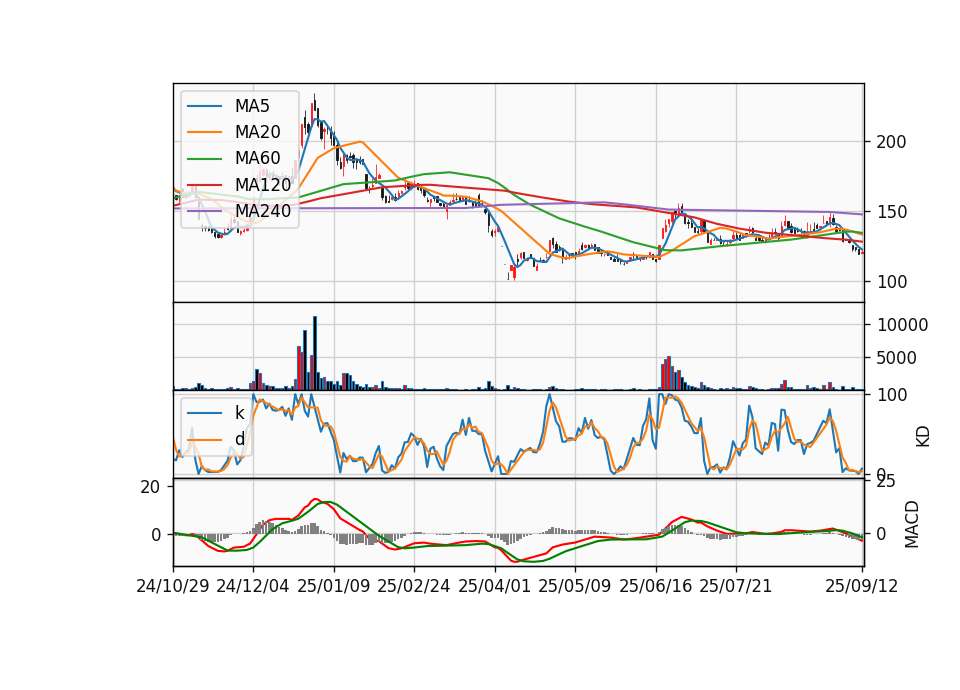Click the MA60 legend label
960x690 pixels.
point(257,158)
